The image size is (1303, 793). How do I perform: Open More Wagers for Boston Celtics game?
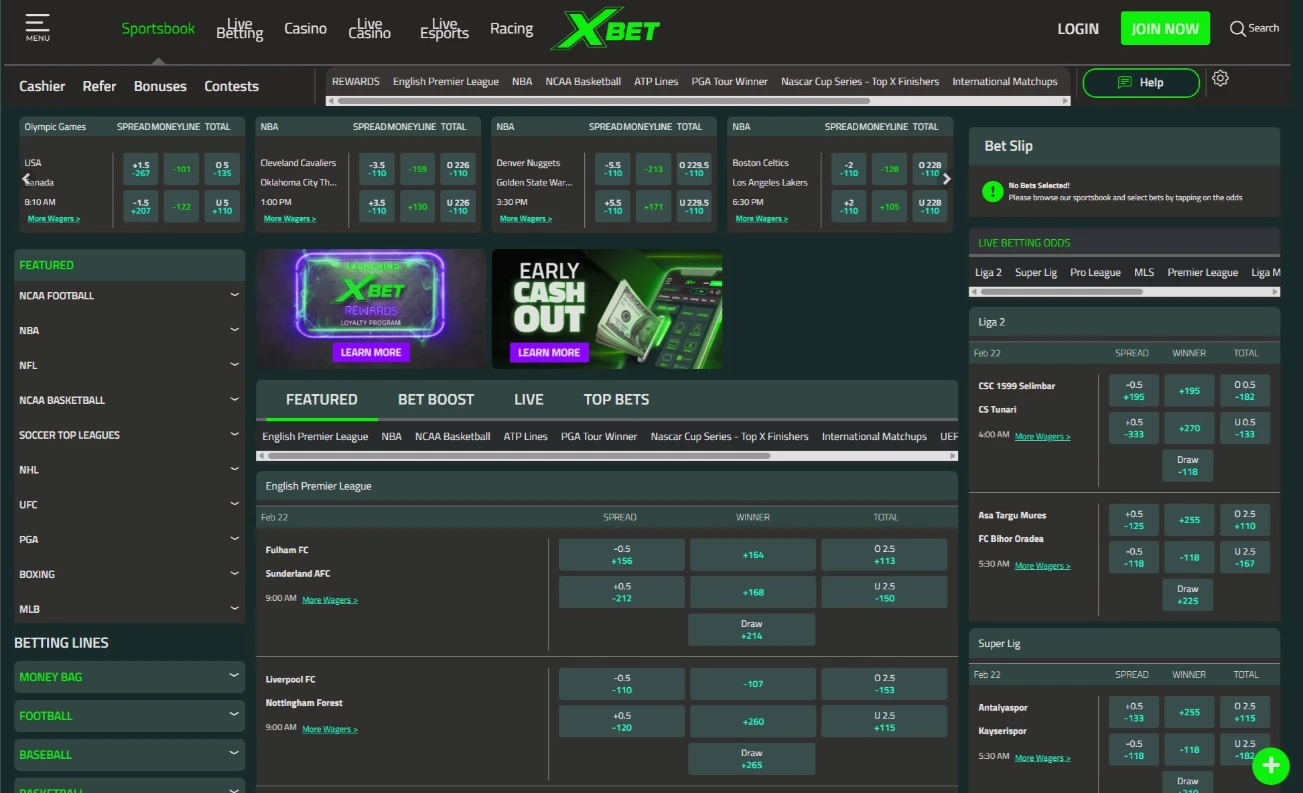coord(762,218)
